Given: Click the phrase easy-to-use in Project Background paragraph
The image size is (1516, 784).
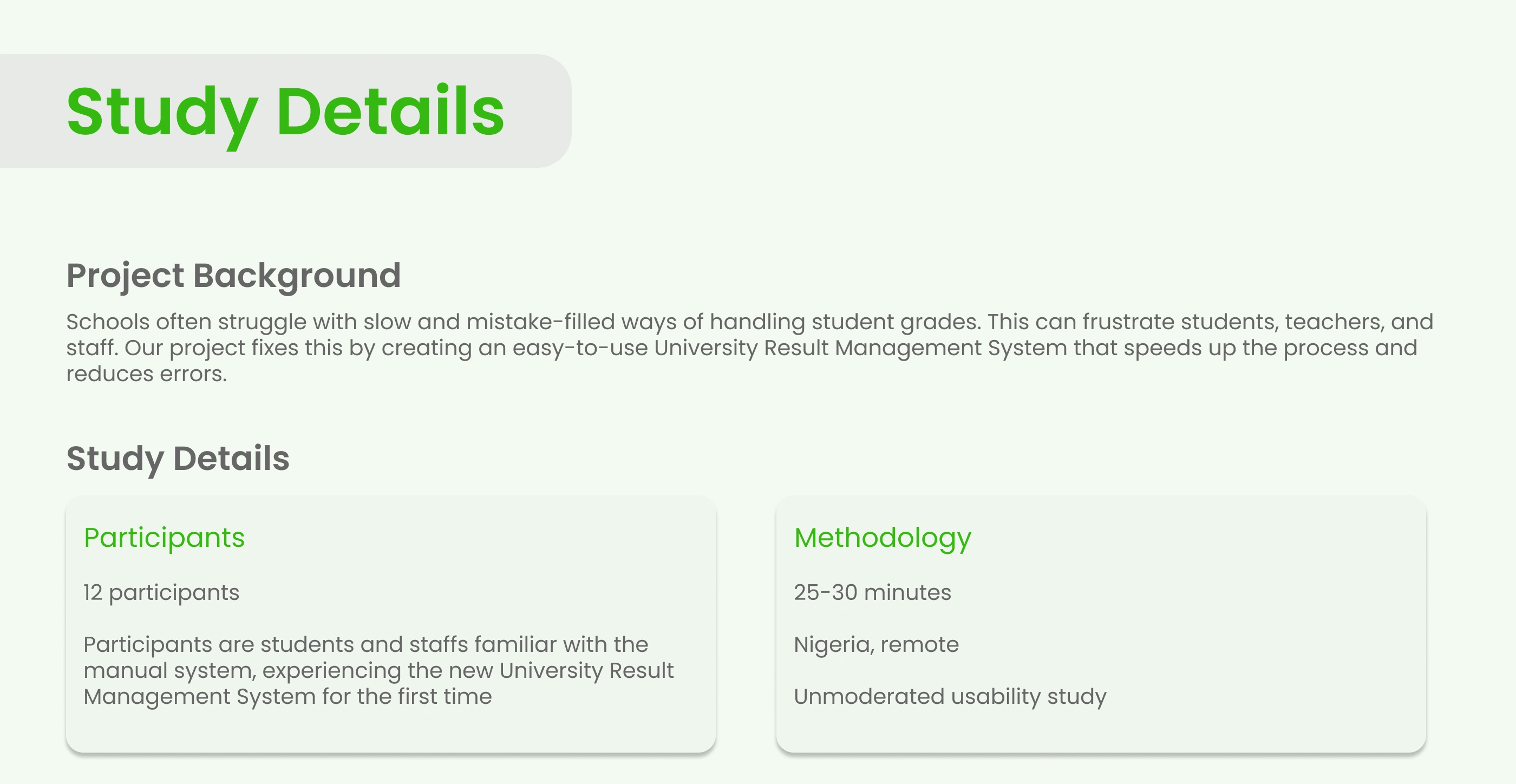Looking at the screenshot, I should pyautogui.click(x=580, y=348).
